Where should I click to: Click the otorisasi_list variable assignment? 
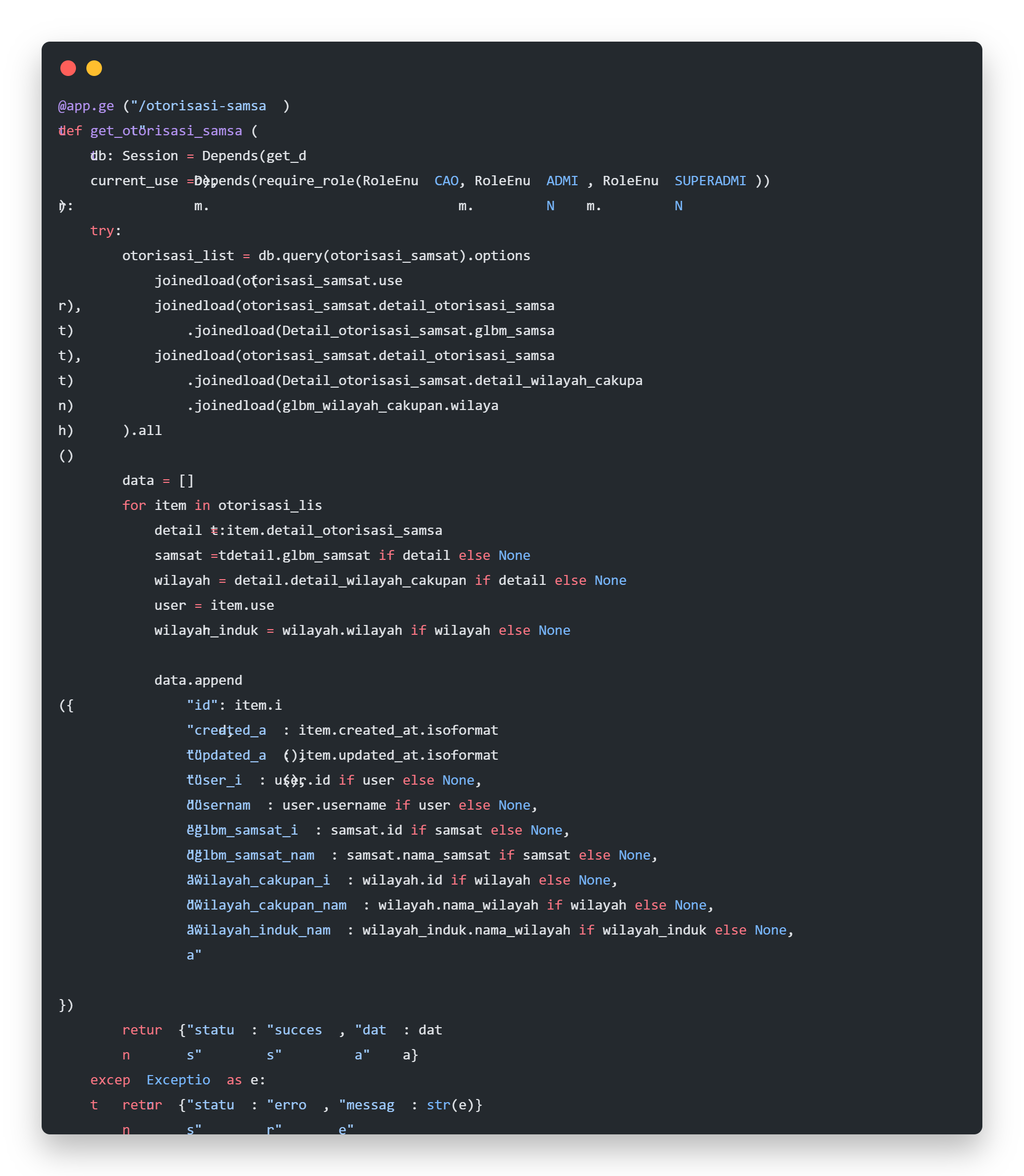178,255
